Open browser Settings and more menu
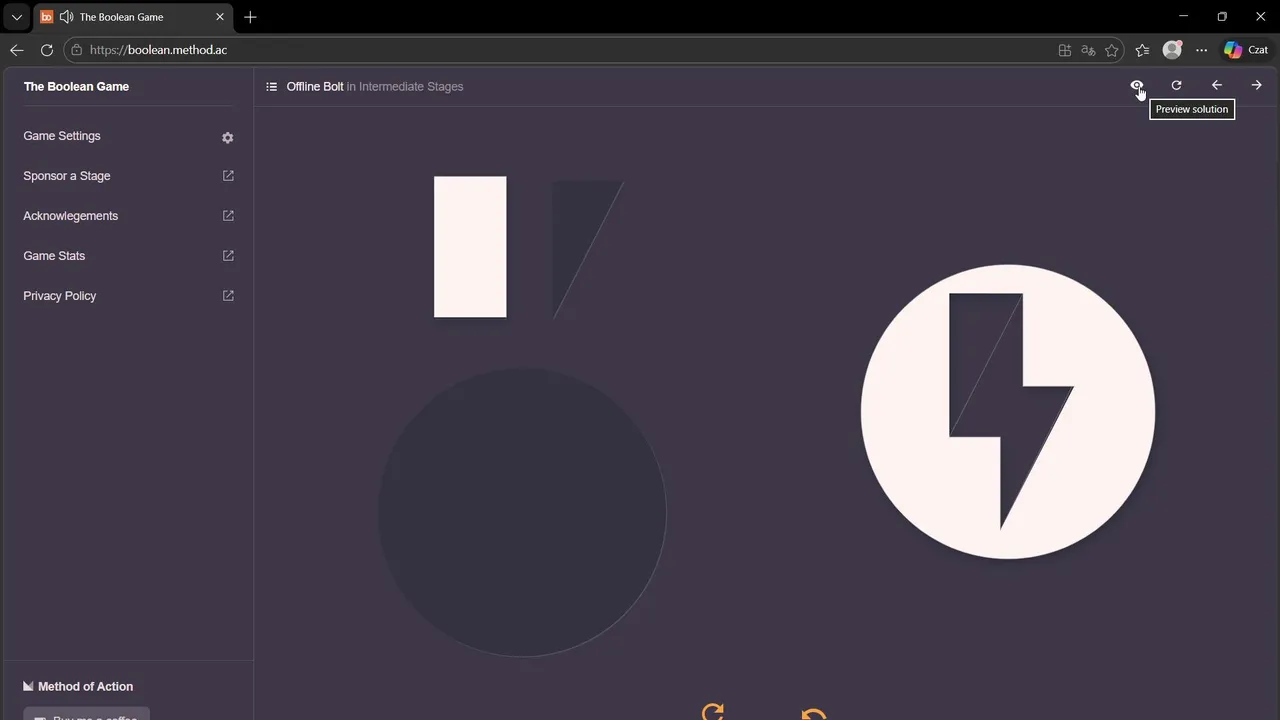 (1202, 50)
